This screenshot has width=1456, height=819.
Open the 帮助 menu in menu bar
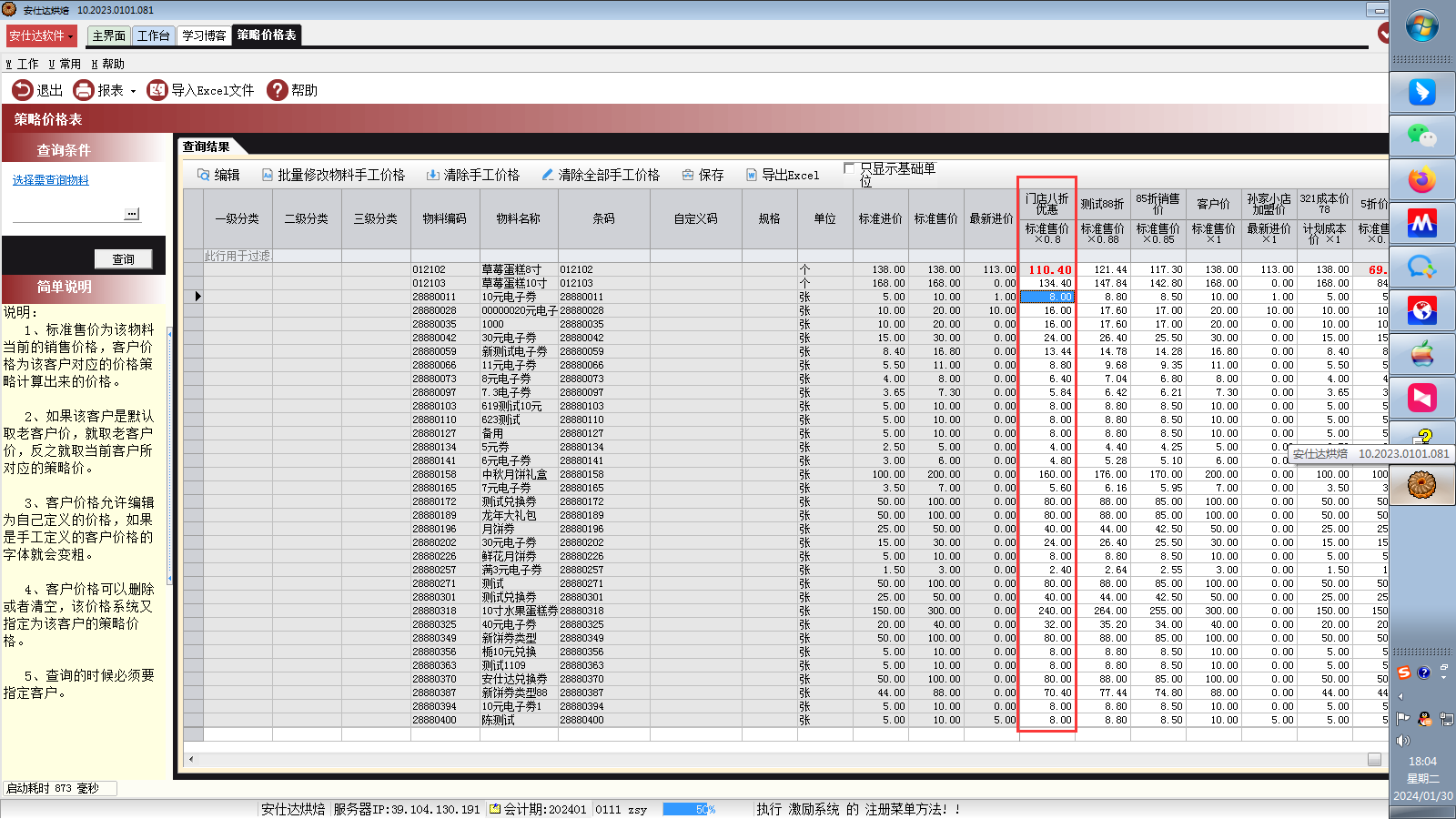108,64
